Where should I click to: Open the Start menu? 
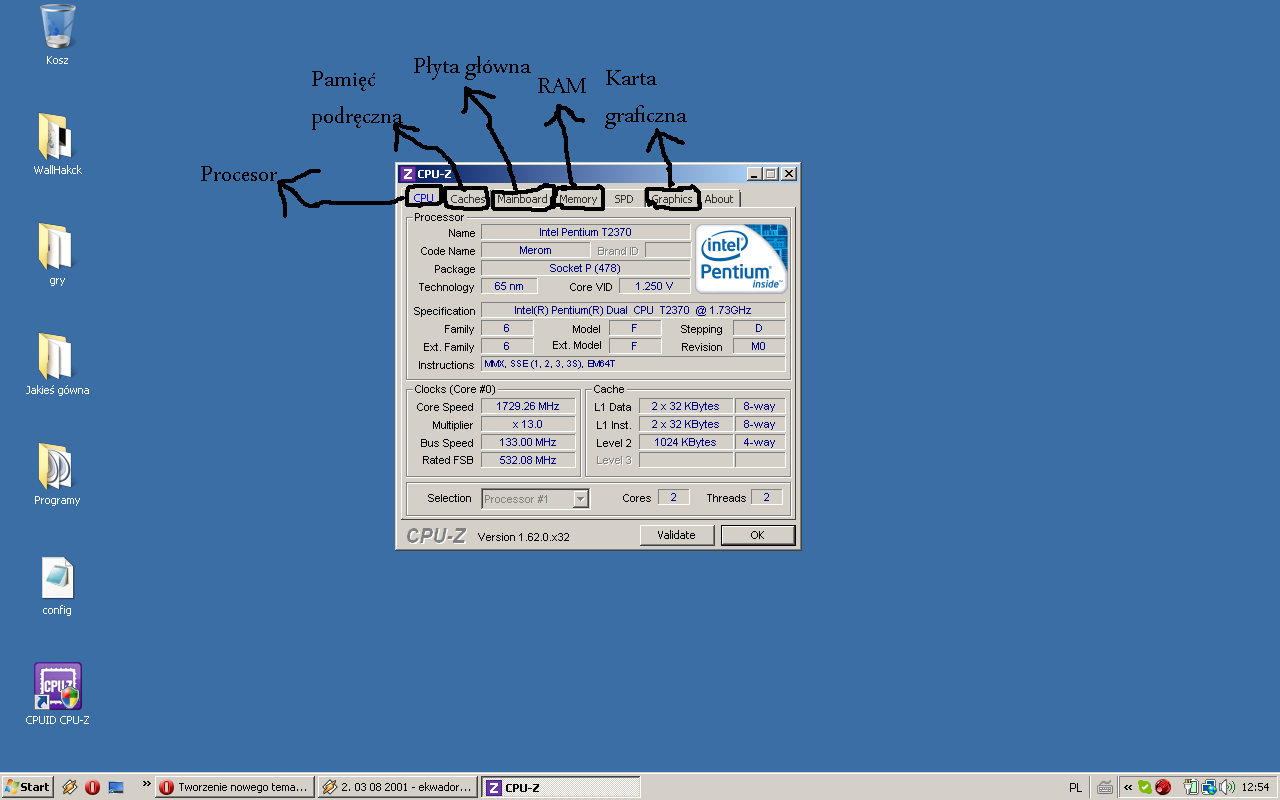27,787
